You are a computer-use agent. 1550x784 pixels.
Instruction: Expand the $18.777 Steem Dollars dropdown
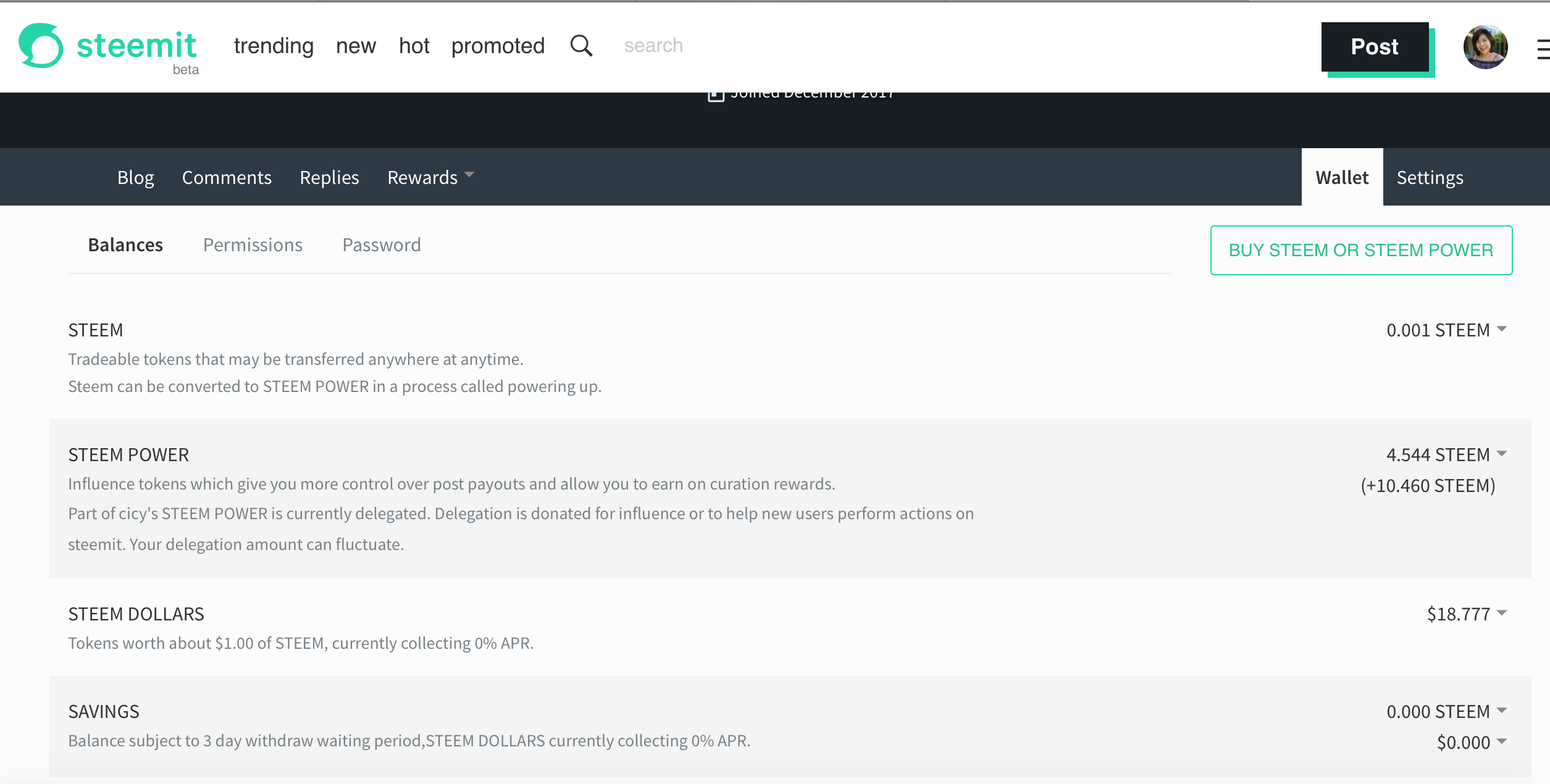click(x=1467, y=614)
